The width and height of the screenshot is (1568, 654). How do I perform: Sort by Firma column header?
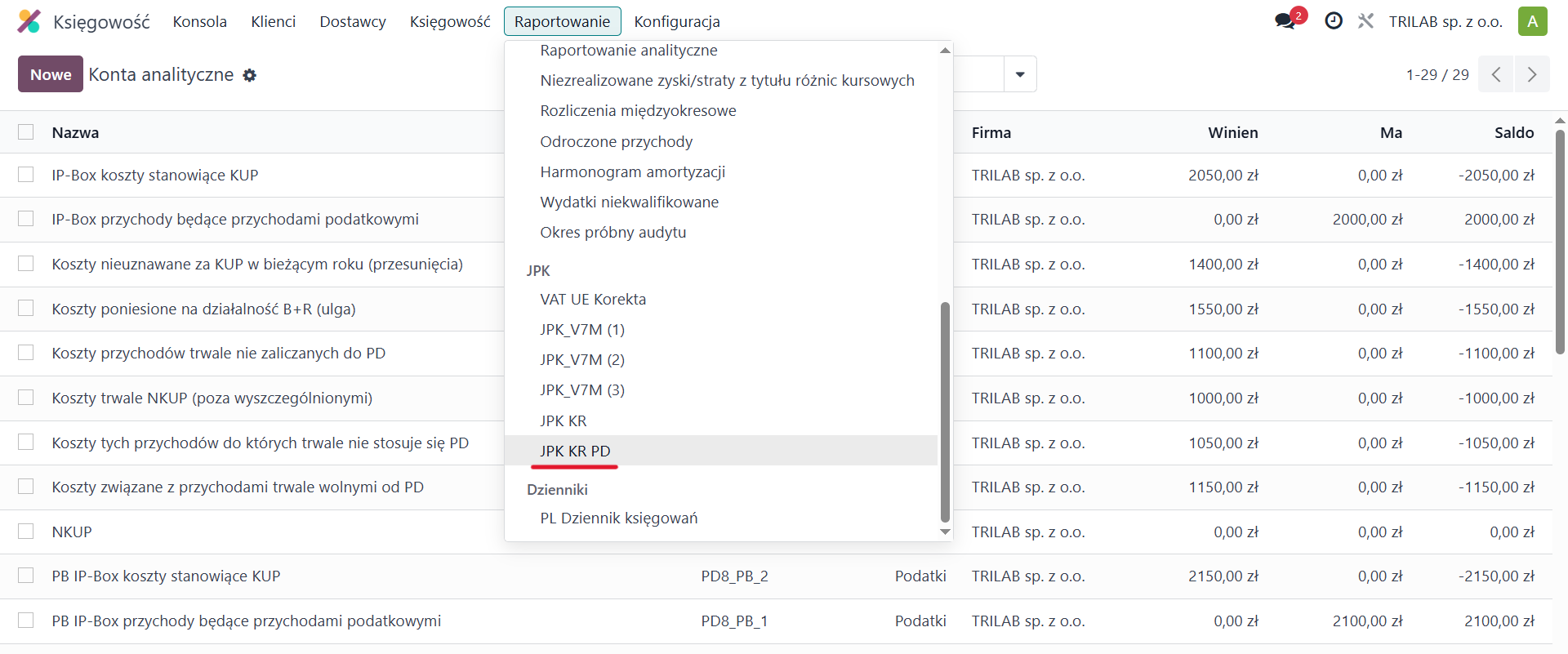tap(991, 132)
